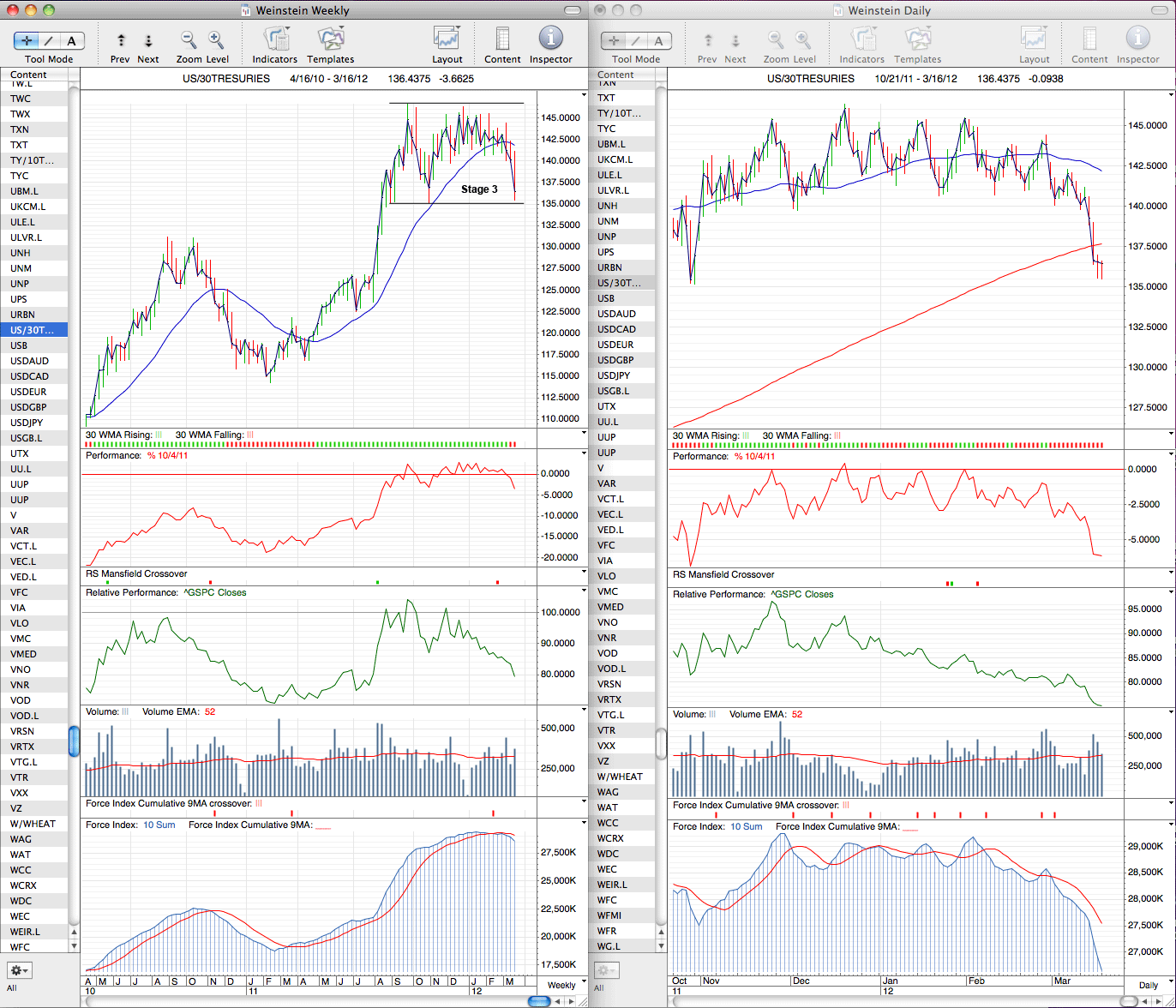Select the line drawing tool mode

(49, 40)
